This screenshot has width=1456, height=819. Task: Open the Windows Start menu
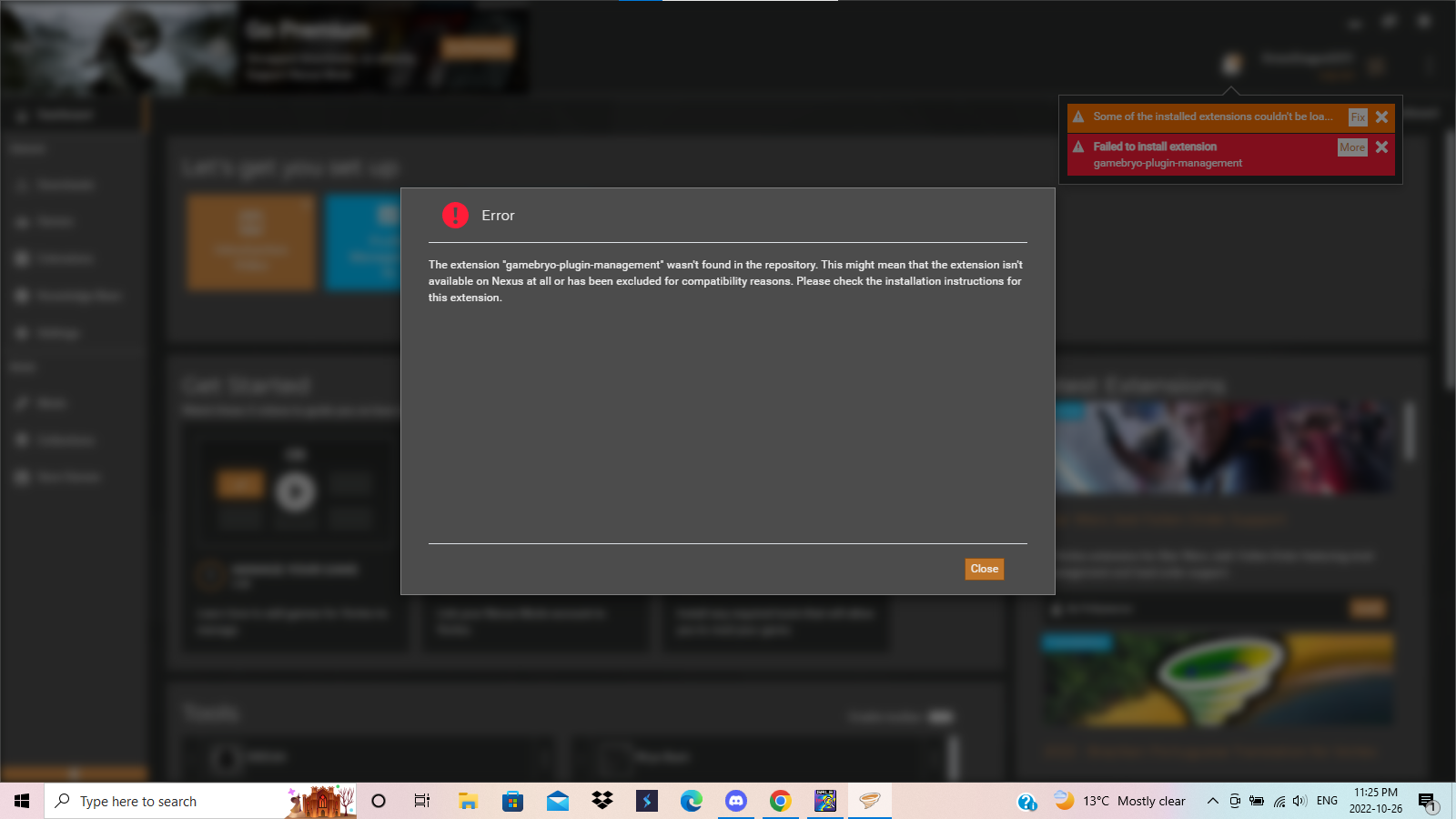coord(22,801)
